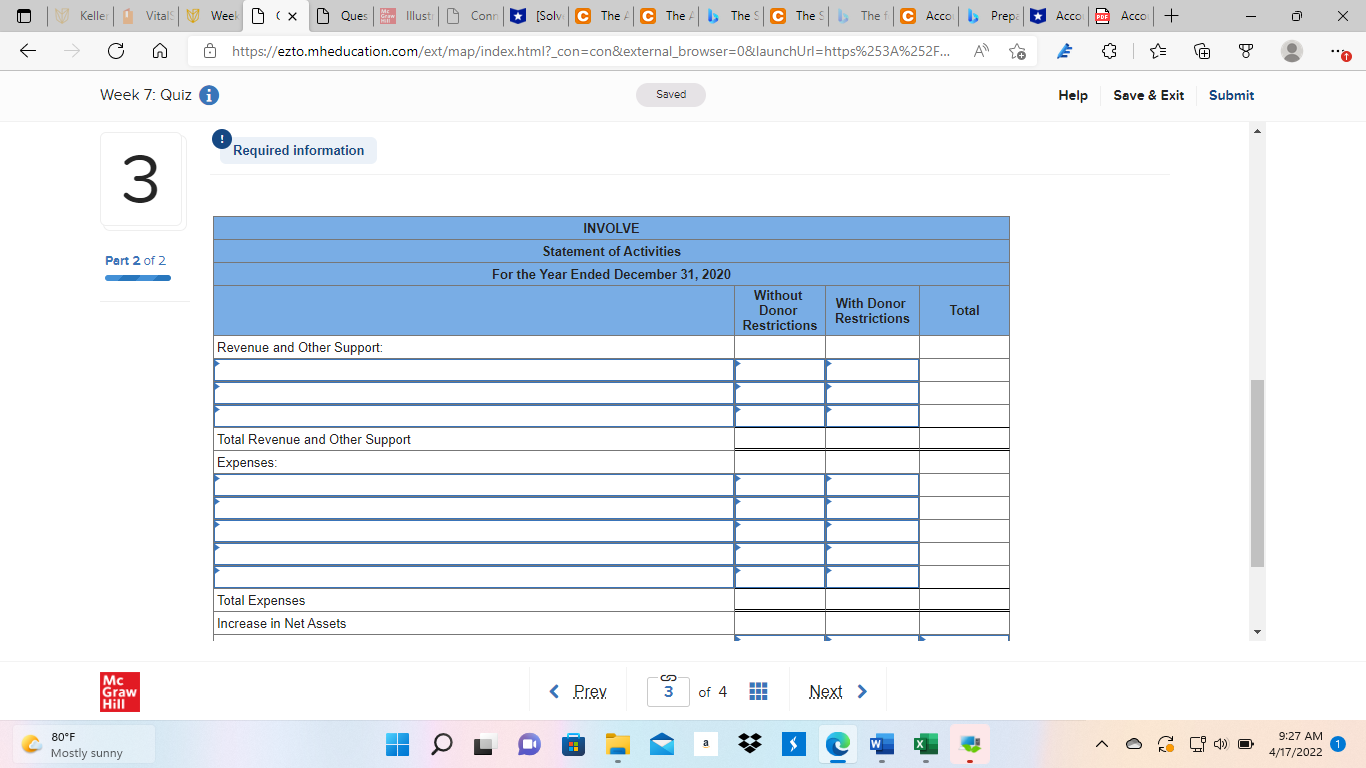Open File Explorer from the taskbar
Screen dimensions: 1366x768
(617, 745)
